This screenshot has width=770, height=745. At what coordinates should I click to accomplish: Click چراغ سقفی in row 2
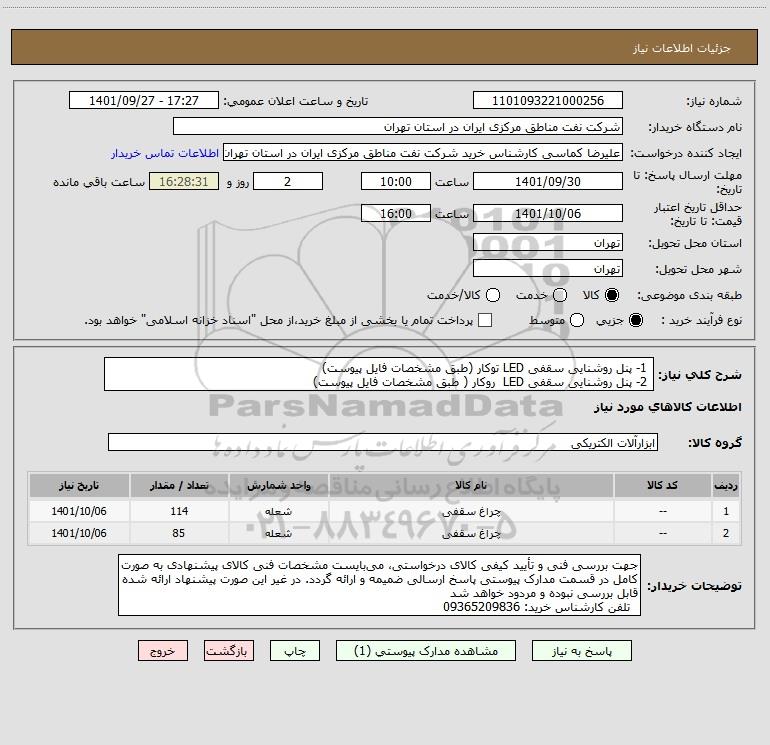471,533
